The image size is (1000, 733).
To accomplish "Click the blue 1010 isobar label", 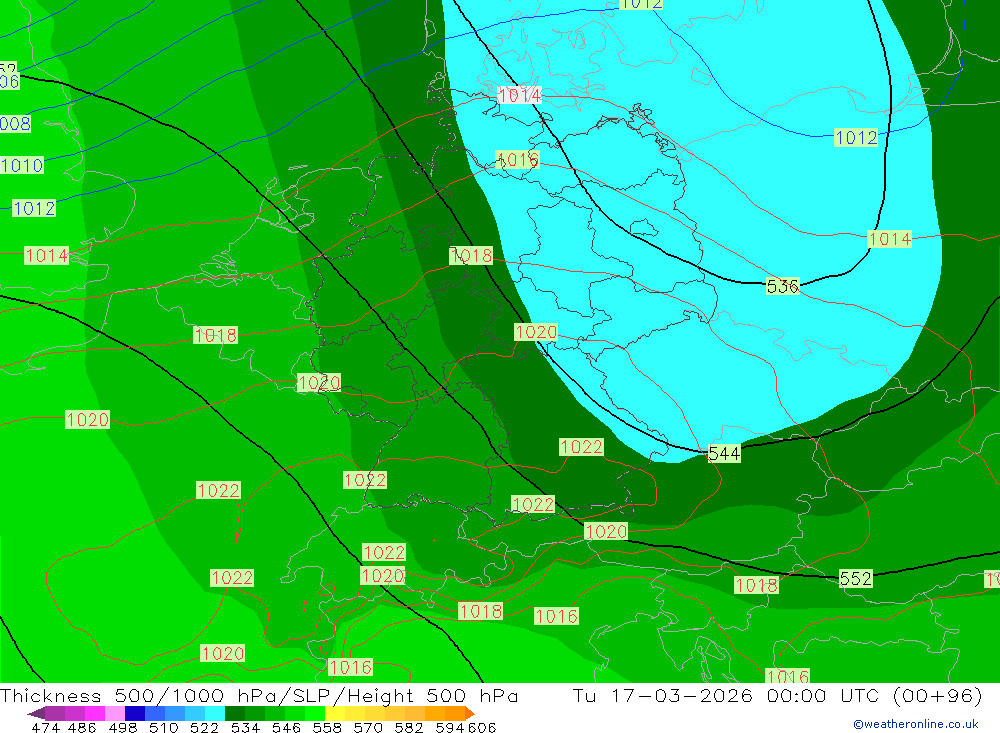I will tap(22, 166).
